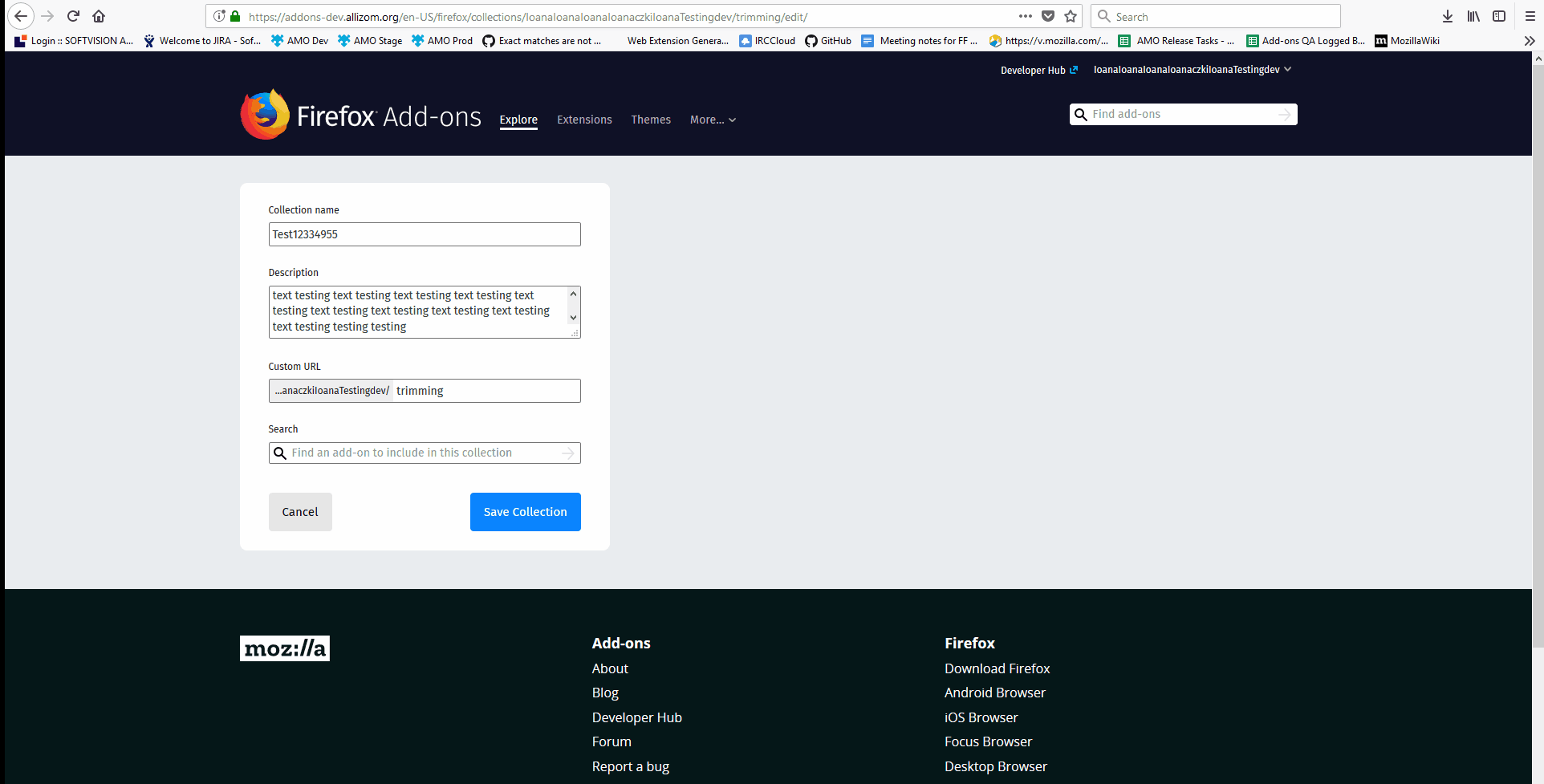This screenshot has height=784, width=1544.
Task: Go back using browser back arrow
Action: click(x=21, y=16)
